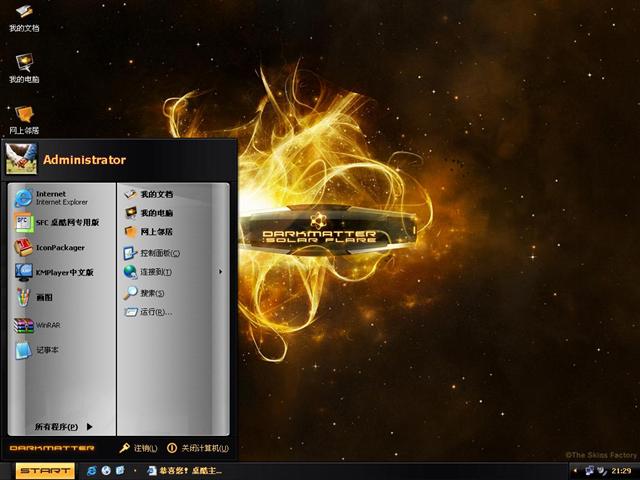Open KMPlayer中文版 in Start menu
Image resolution: width=640 pixels, height=480 pixels.
click(x=62, y=272)
